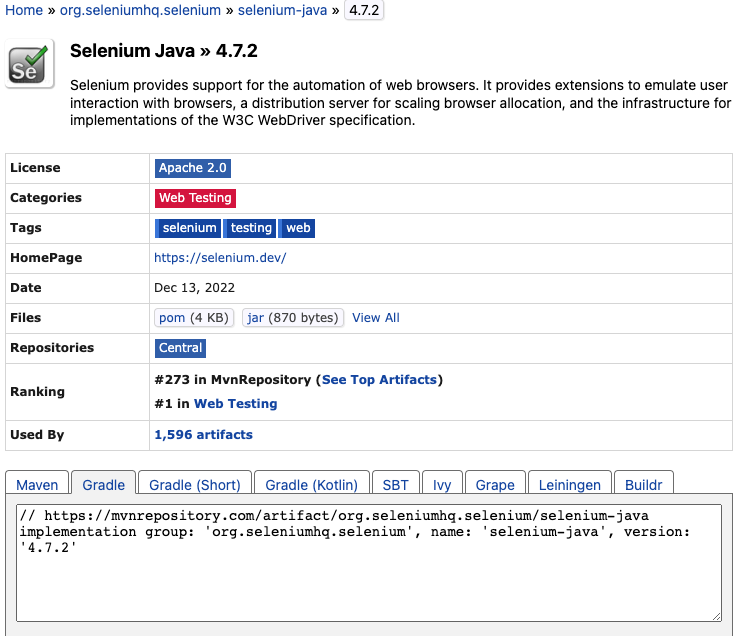The height and width of the screenshot is (636, 737).
Task: Switch to the Gradle (Kotlin) tab
Action: tap(311, 484)
